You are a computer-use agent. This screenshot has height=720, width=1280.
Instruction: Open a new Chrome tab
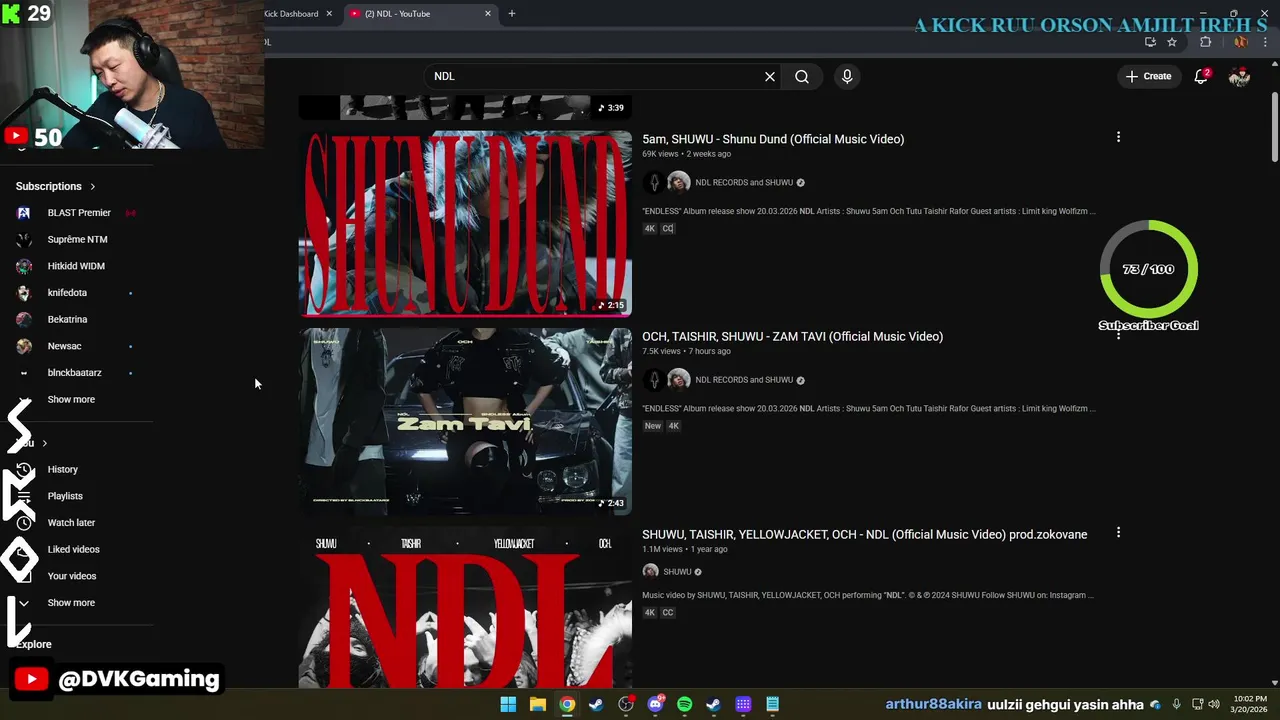(512, 14)
